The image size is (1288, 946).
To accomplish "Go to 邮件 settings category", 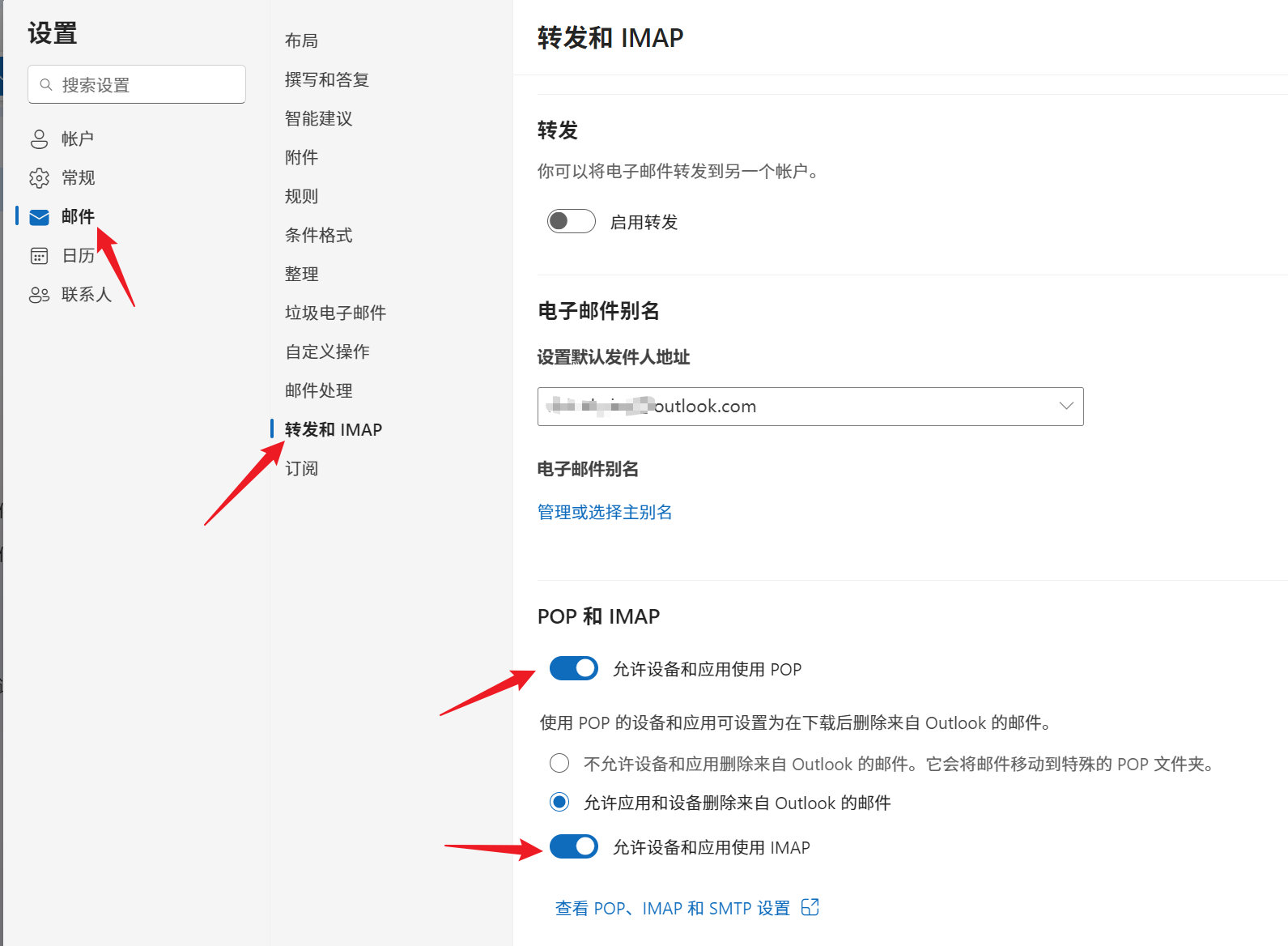I will (x=78, y=217).
